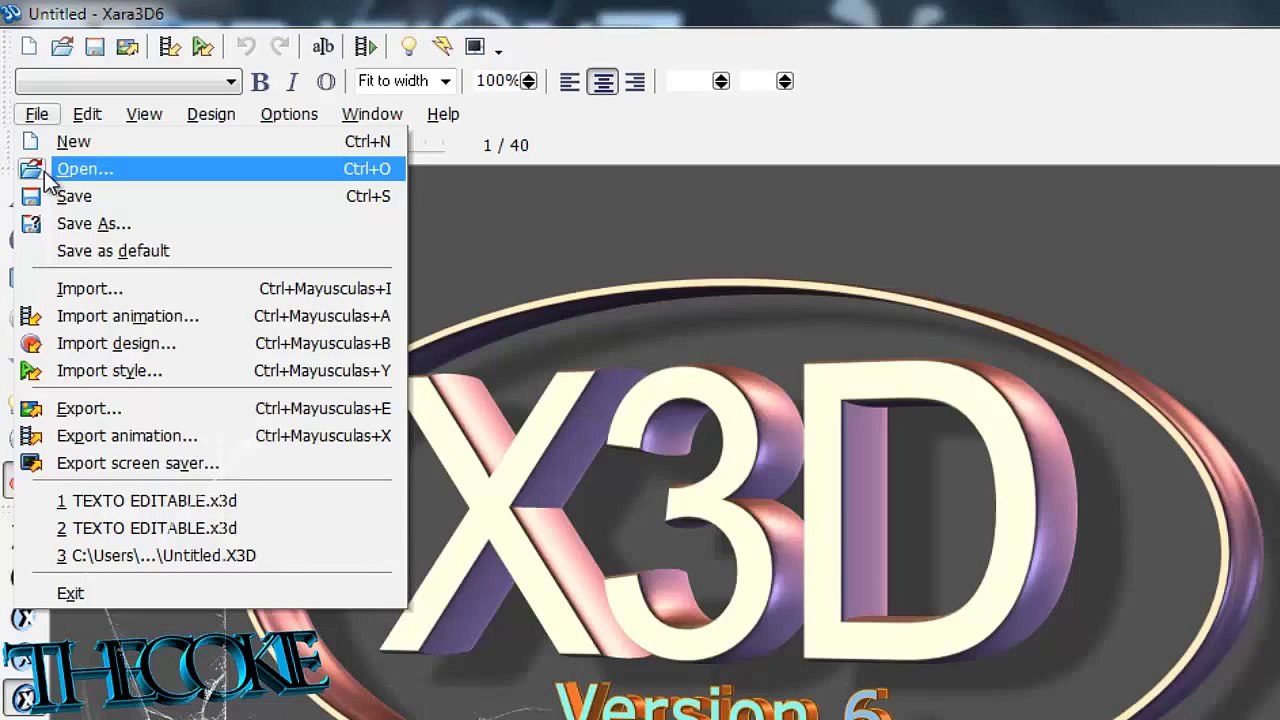1280x720 pixels.
Task: Click the display window size icon
Action: coord(475,47)
